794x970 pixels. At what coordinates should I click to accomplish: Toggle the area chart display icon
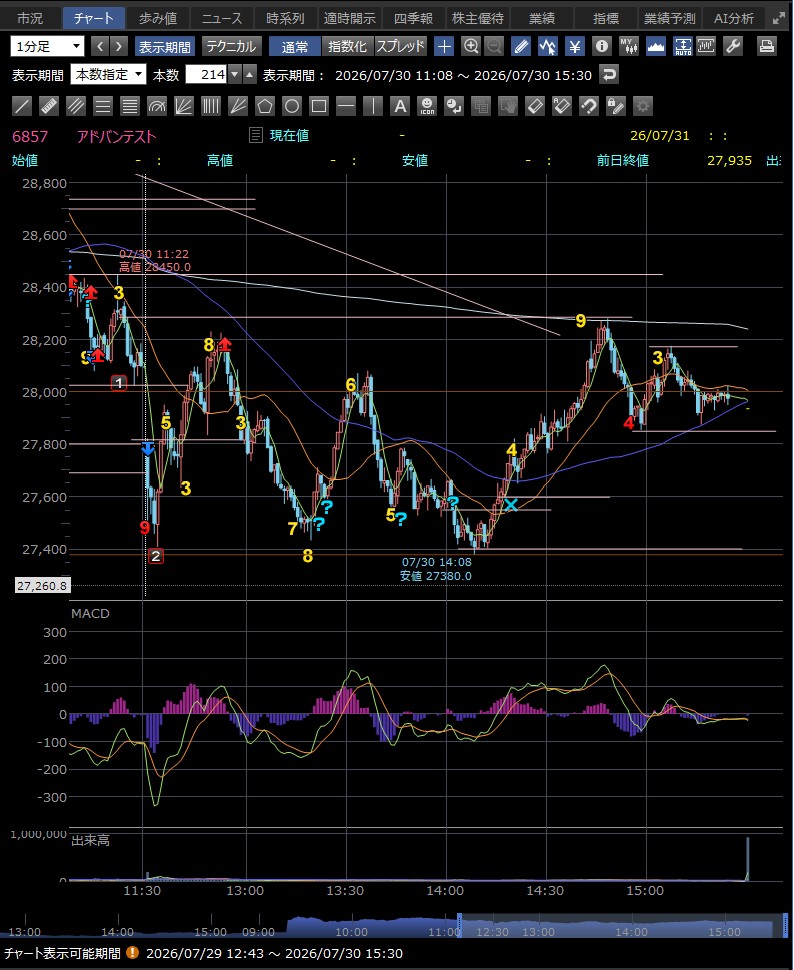coord(655,46)
